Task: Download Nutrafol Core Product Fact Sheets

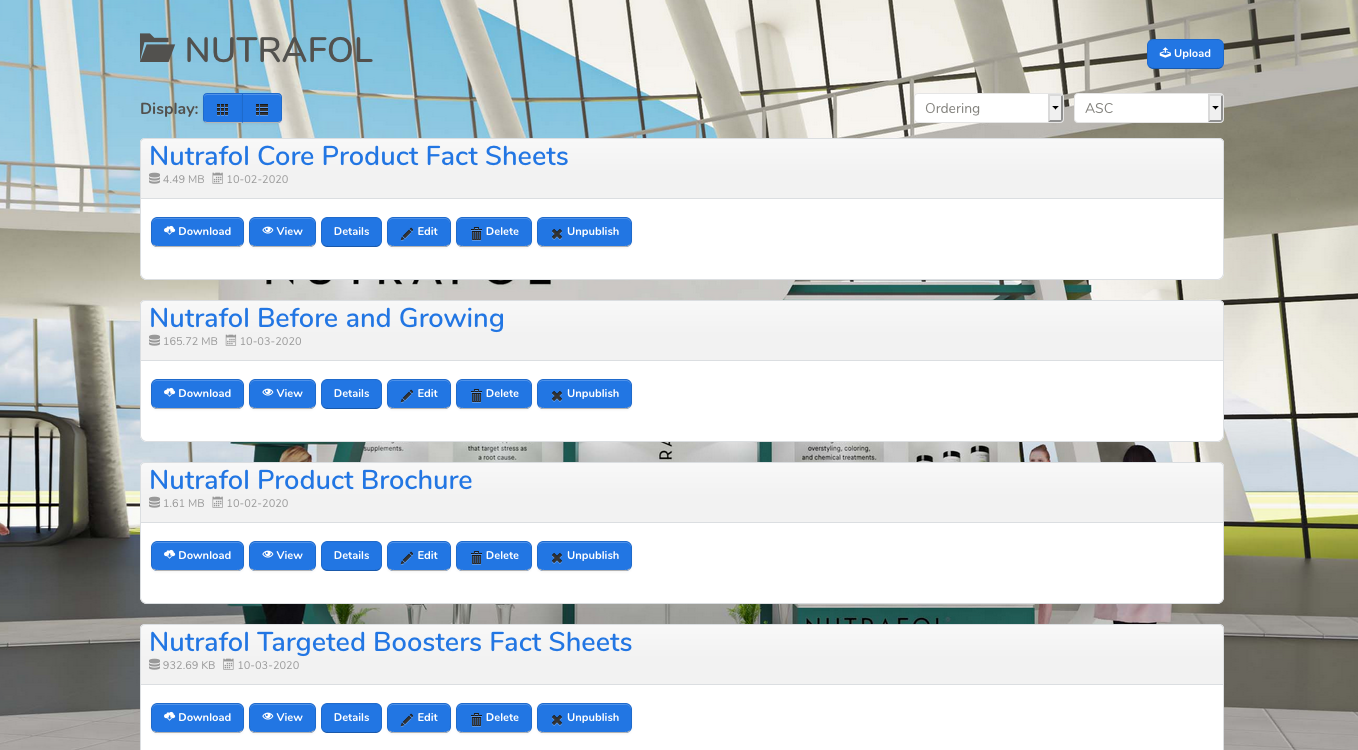Action: (197, 232)
